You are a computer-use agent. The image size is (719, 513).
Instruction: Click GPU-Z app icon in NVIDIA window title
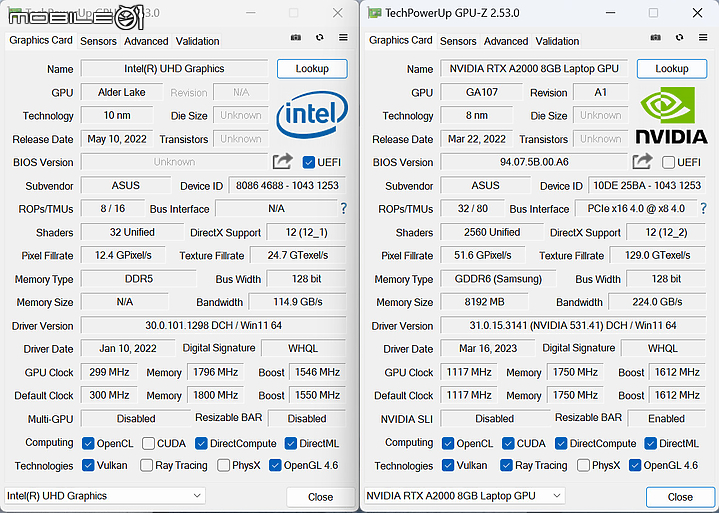[375, 13]
